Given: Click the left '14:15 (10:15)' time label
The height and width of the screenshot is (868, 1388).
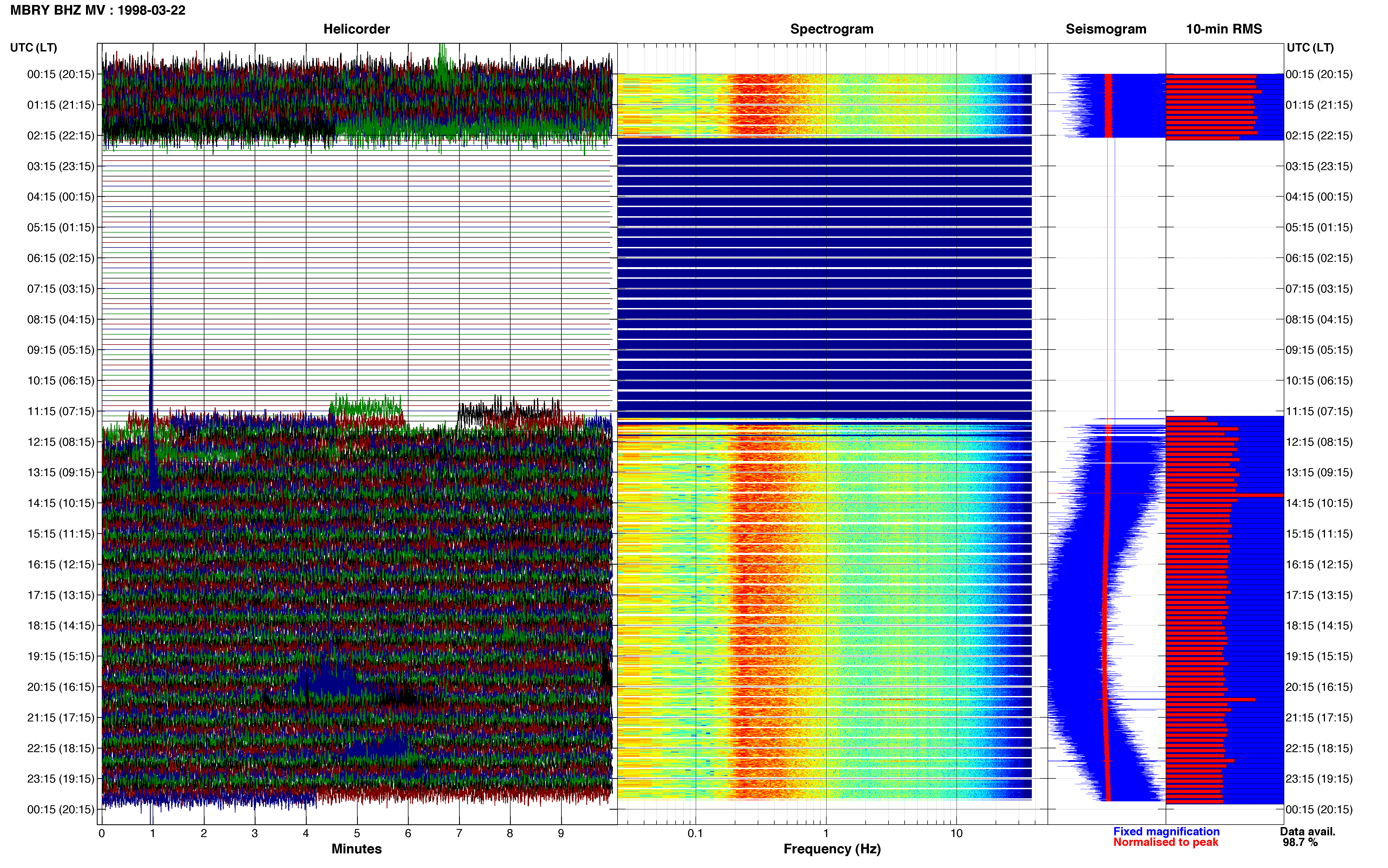Looking at the screenshot, I should tap(60, 504).
